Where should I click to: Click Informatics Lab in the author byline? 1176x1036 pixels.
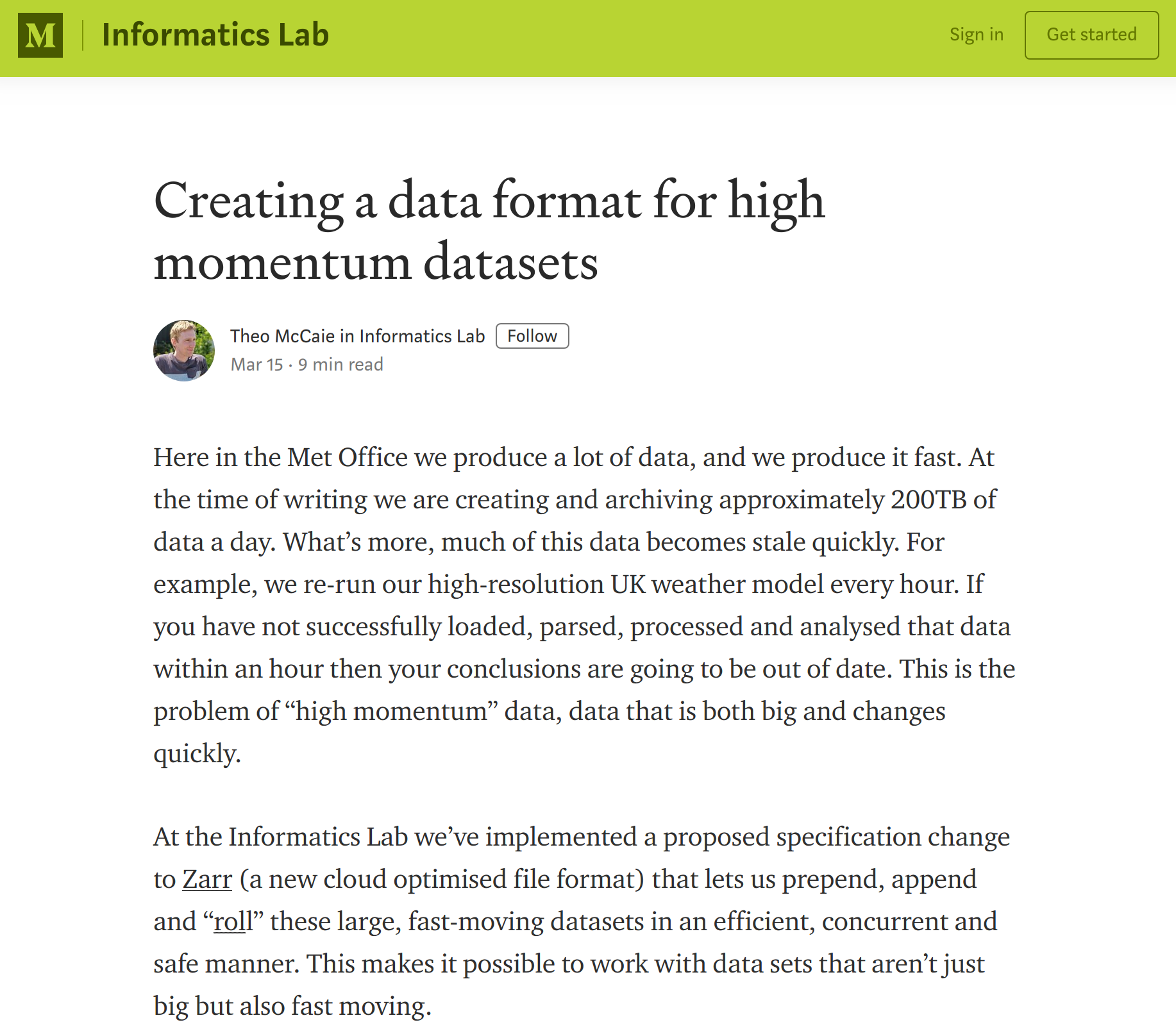422,336
